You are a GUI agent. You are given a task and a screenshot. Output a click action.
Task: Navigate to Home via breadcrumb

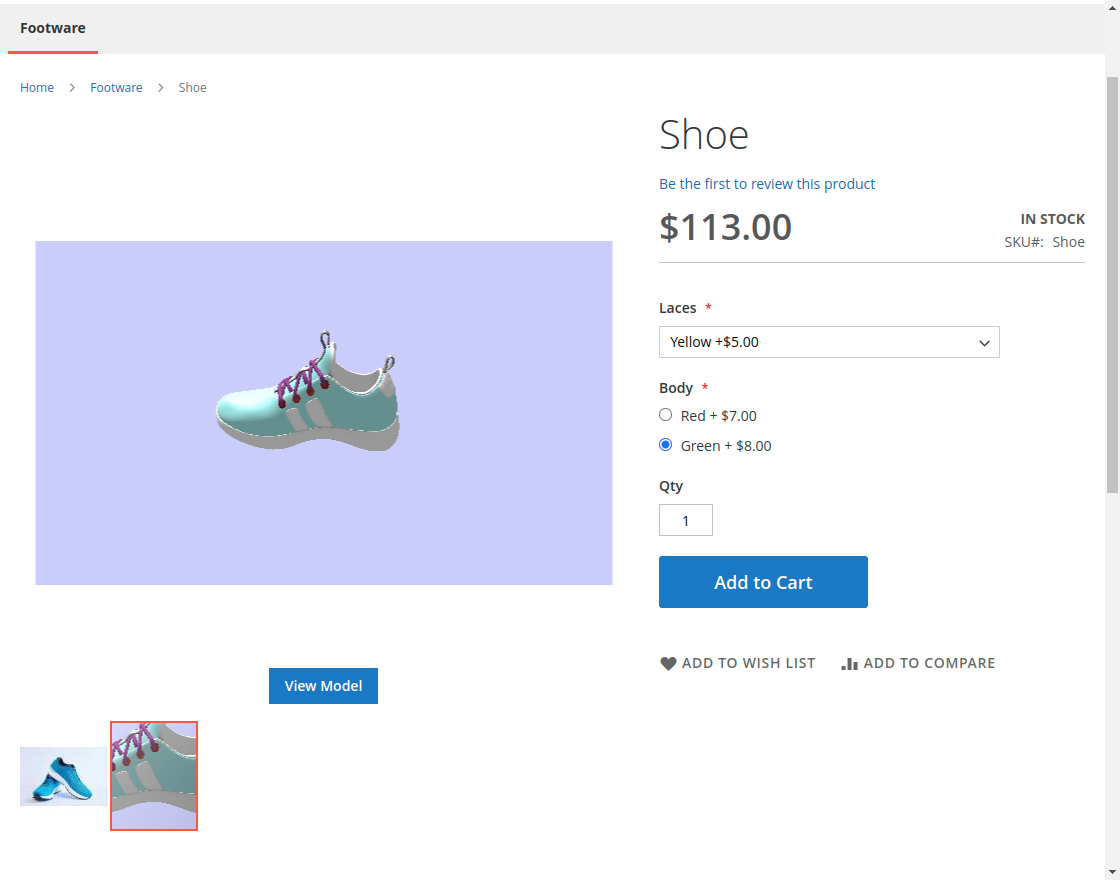pyautogui.click(x=37, y=87)
